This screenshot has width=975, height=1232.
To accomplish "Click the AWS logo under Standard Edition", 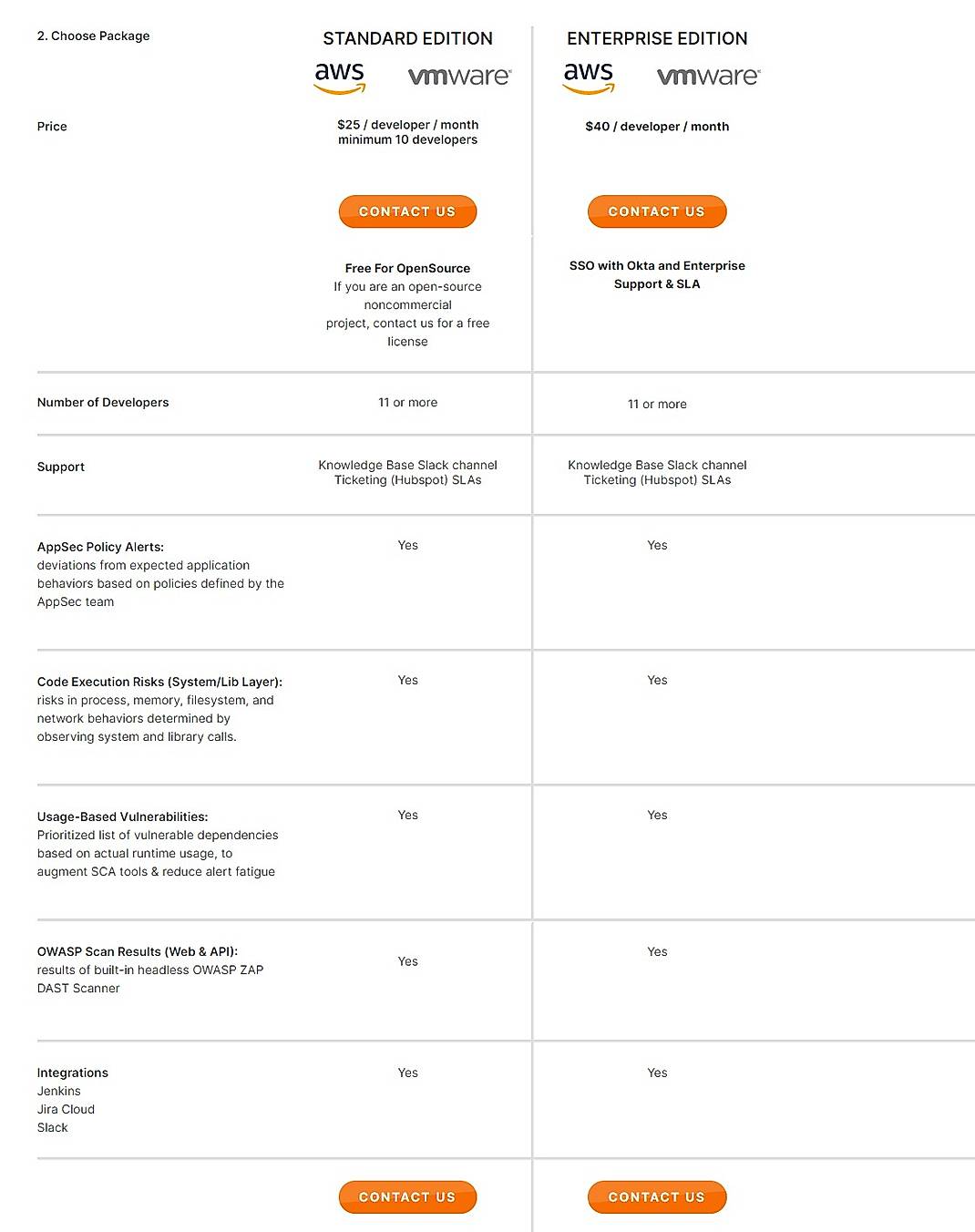I will (x=340, y=77).
